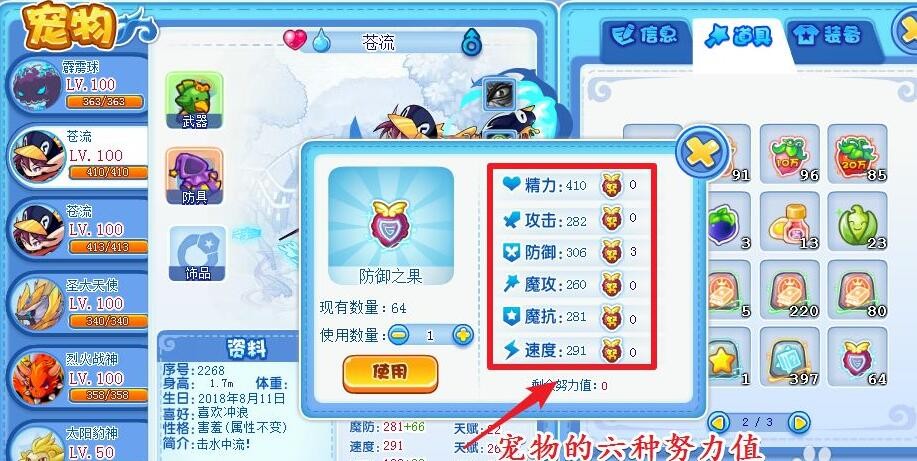Image resolution: width=917 pixels, height=461 pixels.
Task: Click the purple berry item with count 3
Action: [725, 221]
